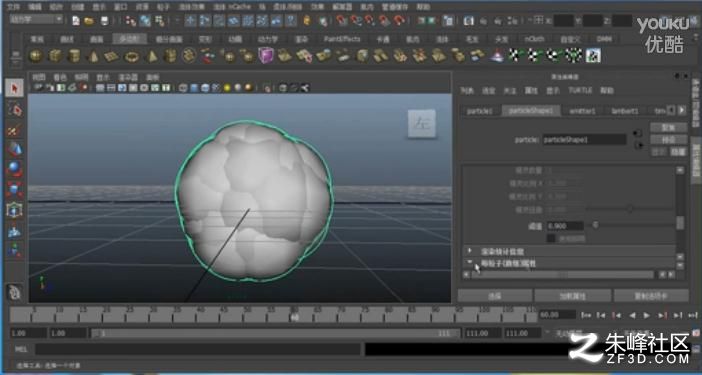Create a polygon sphere from the shelf
Viewport: 702px width, 375px height.
(36, 56)
